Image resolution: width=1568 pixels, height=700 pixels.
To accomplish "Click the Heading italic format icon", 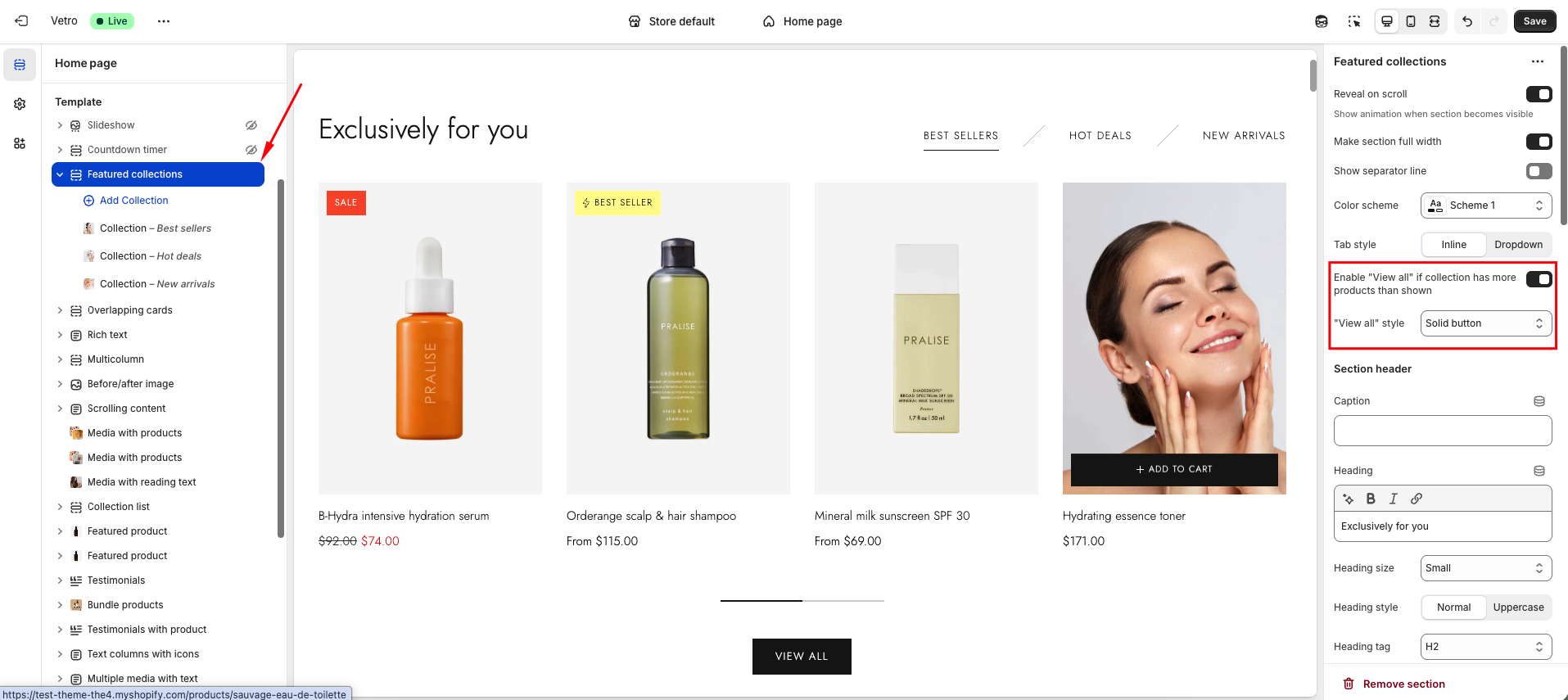I will (1394, 499).
